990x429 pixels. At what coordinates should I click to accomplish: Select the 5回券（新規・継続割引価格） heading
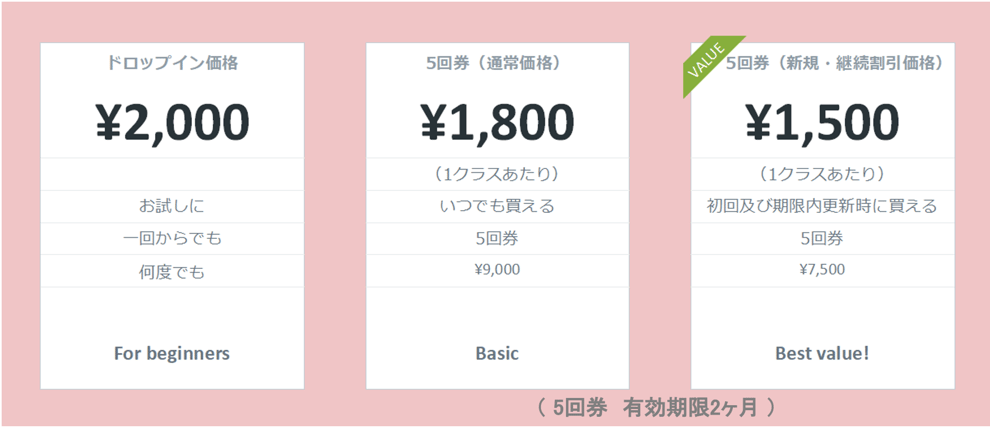click(834, 63)
